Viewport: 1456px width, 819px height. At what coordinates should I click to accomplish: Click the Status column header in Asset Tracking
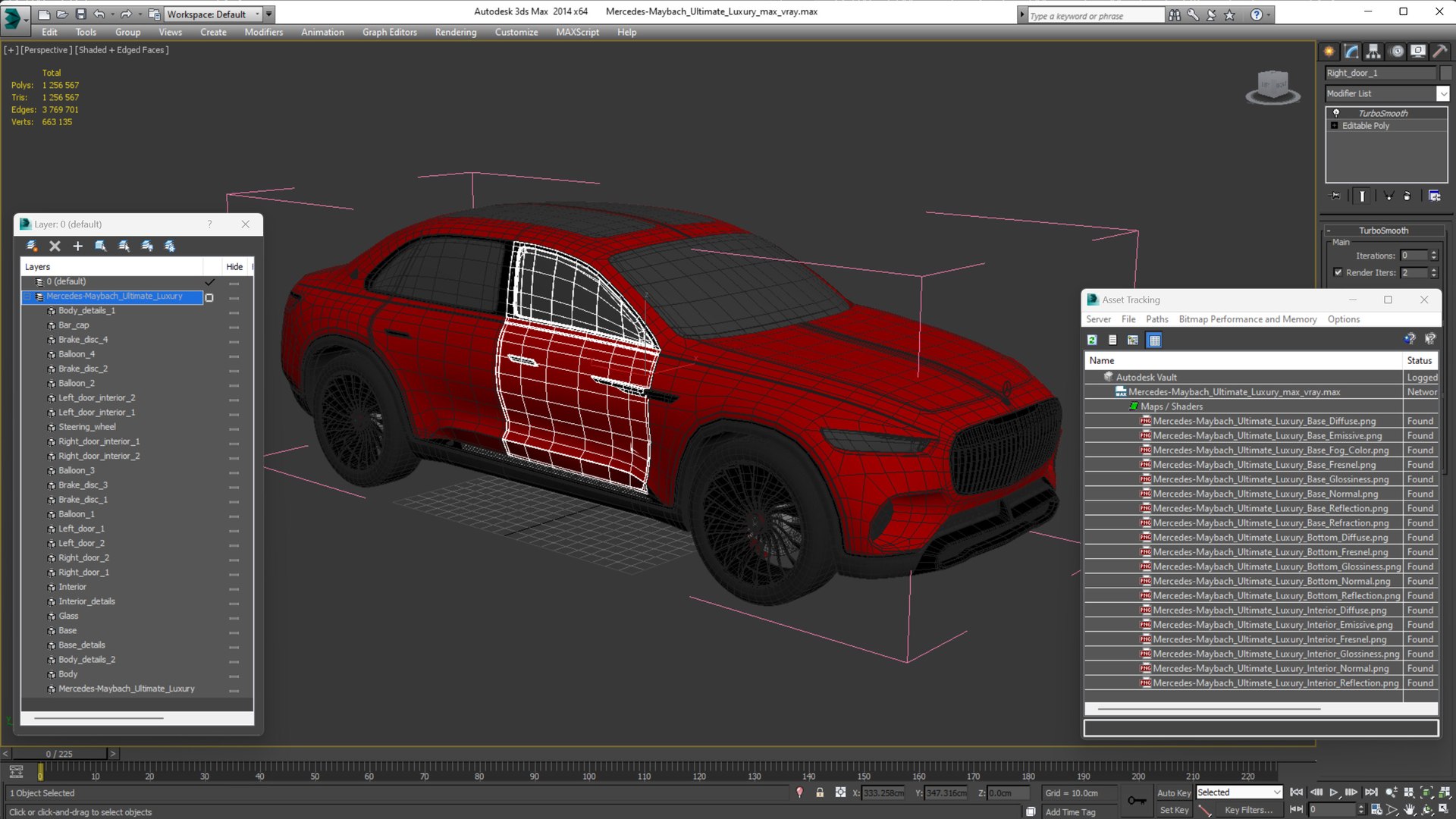(x=1420, y=361)
